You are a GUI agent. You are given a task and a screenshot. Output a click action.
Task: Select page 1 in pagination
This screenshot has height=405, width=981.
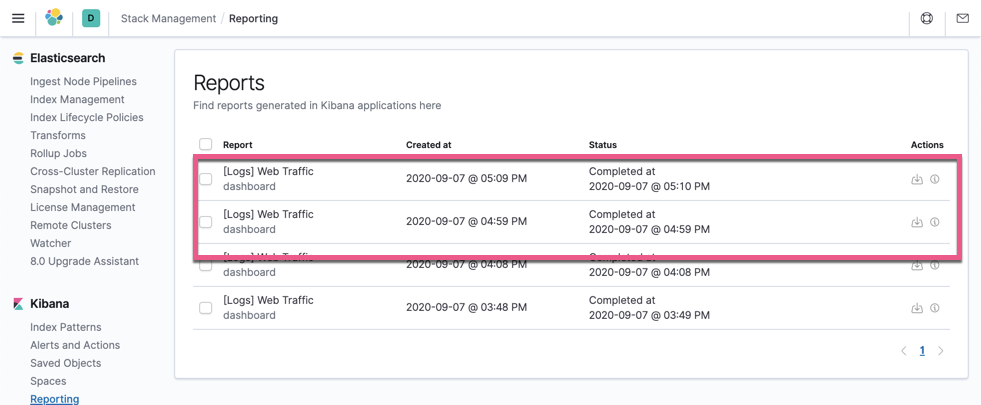[922, 351]
